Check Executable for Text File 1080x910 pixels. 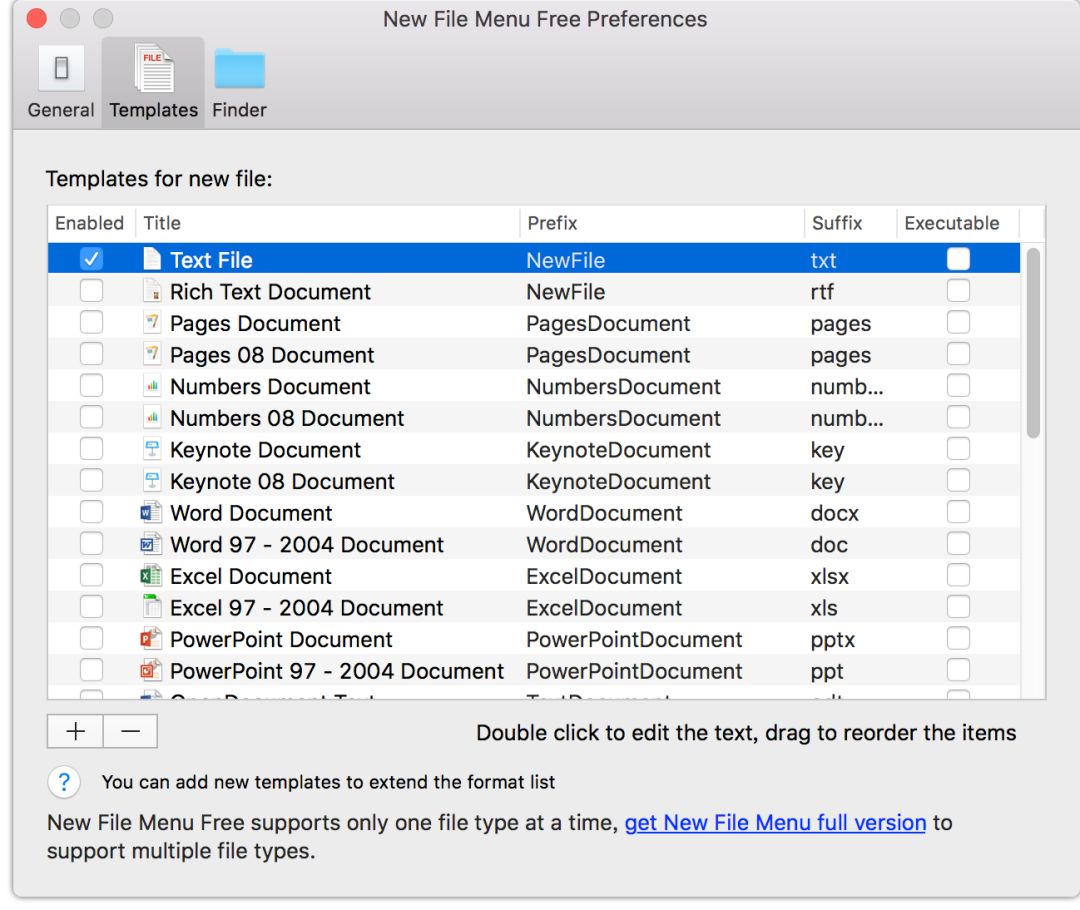[x=958, y=259]
